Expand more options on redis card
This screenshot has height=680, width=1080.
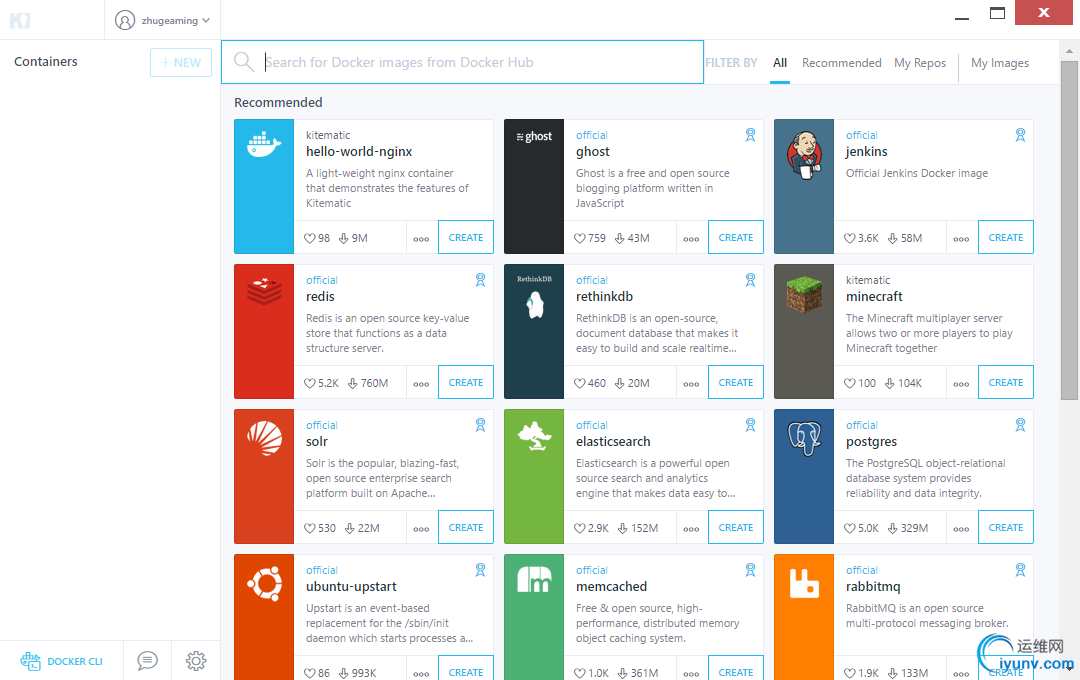pos(422,384)
